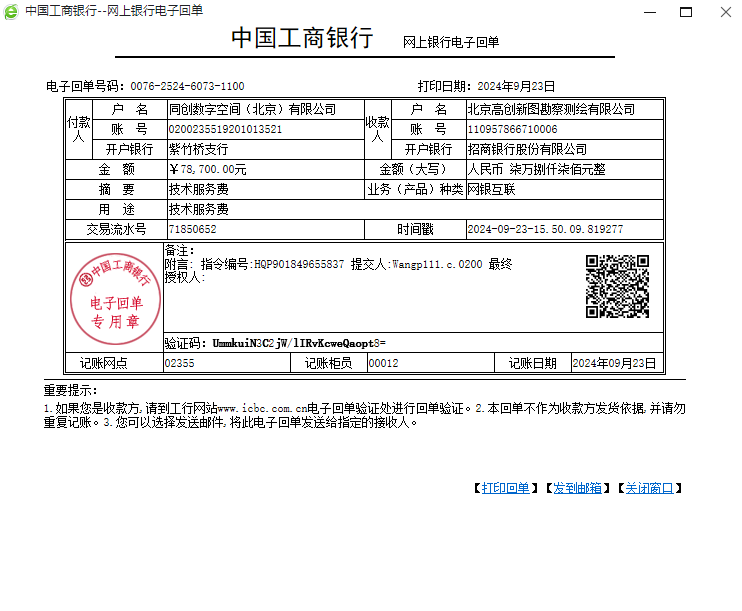The height and width of the screenshot is (611, 742).
Task: Click the 重要提示 heading
Action: point(71,390)
